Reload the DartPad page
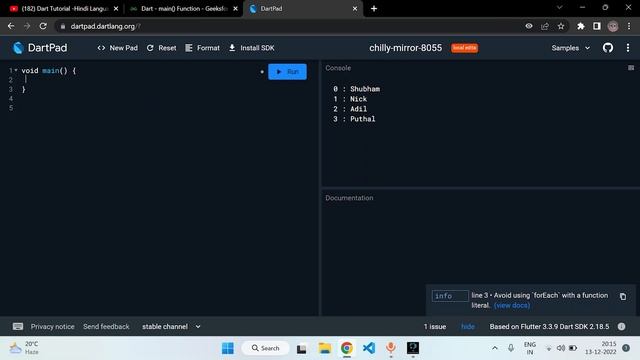Screen dimensions: 640x360 click(x=43, y=26)
